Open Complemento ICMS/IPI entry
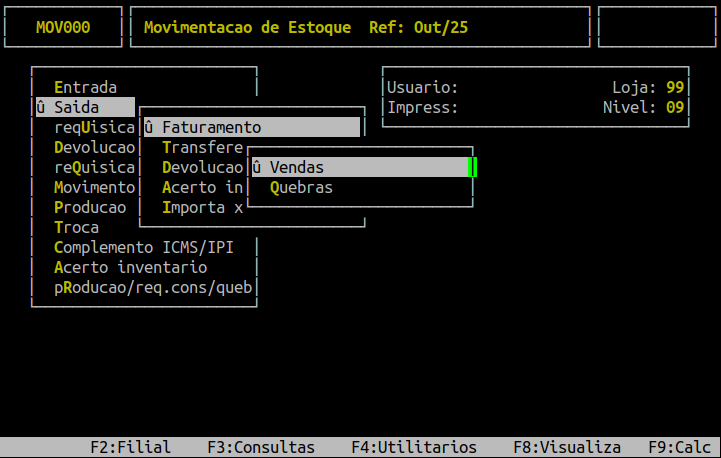 click(x=144, y=247)
